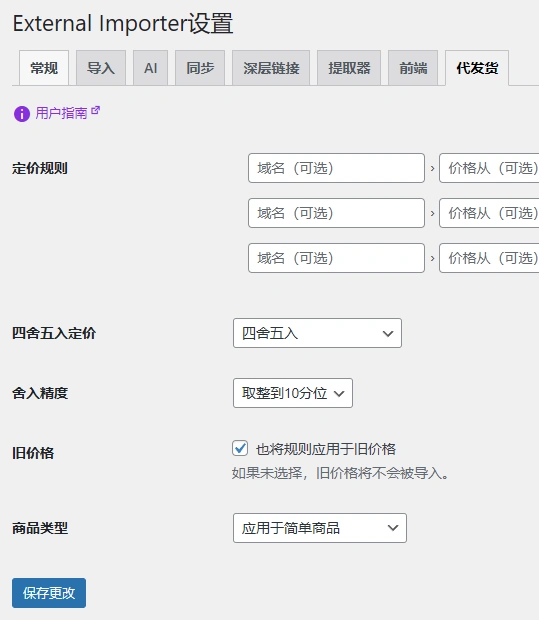Open the 舍入精度 dropdown showing 取整到10分位

pos(293,393)
